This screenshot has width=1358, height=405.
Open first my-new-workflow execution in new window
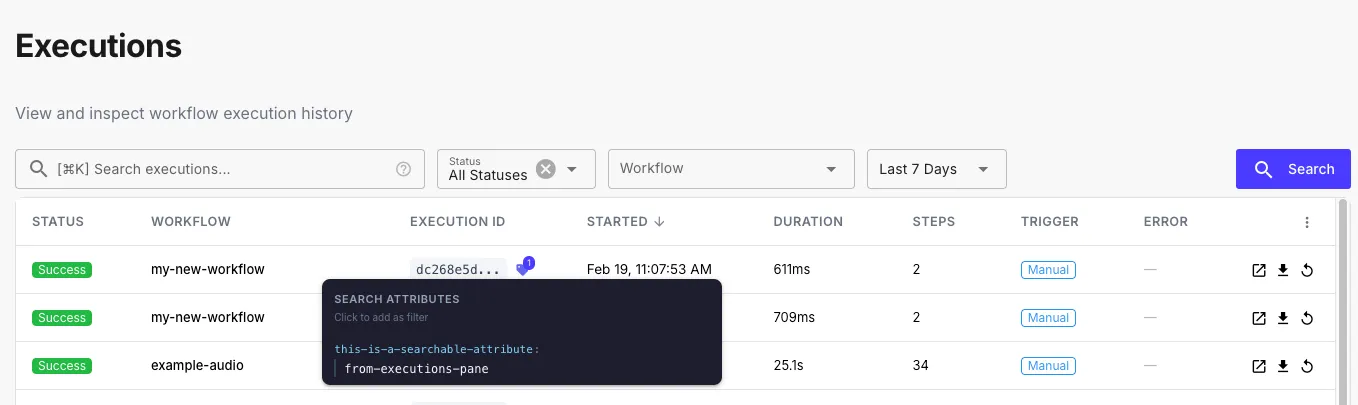pos(1259,270)
